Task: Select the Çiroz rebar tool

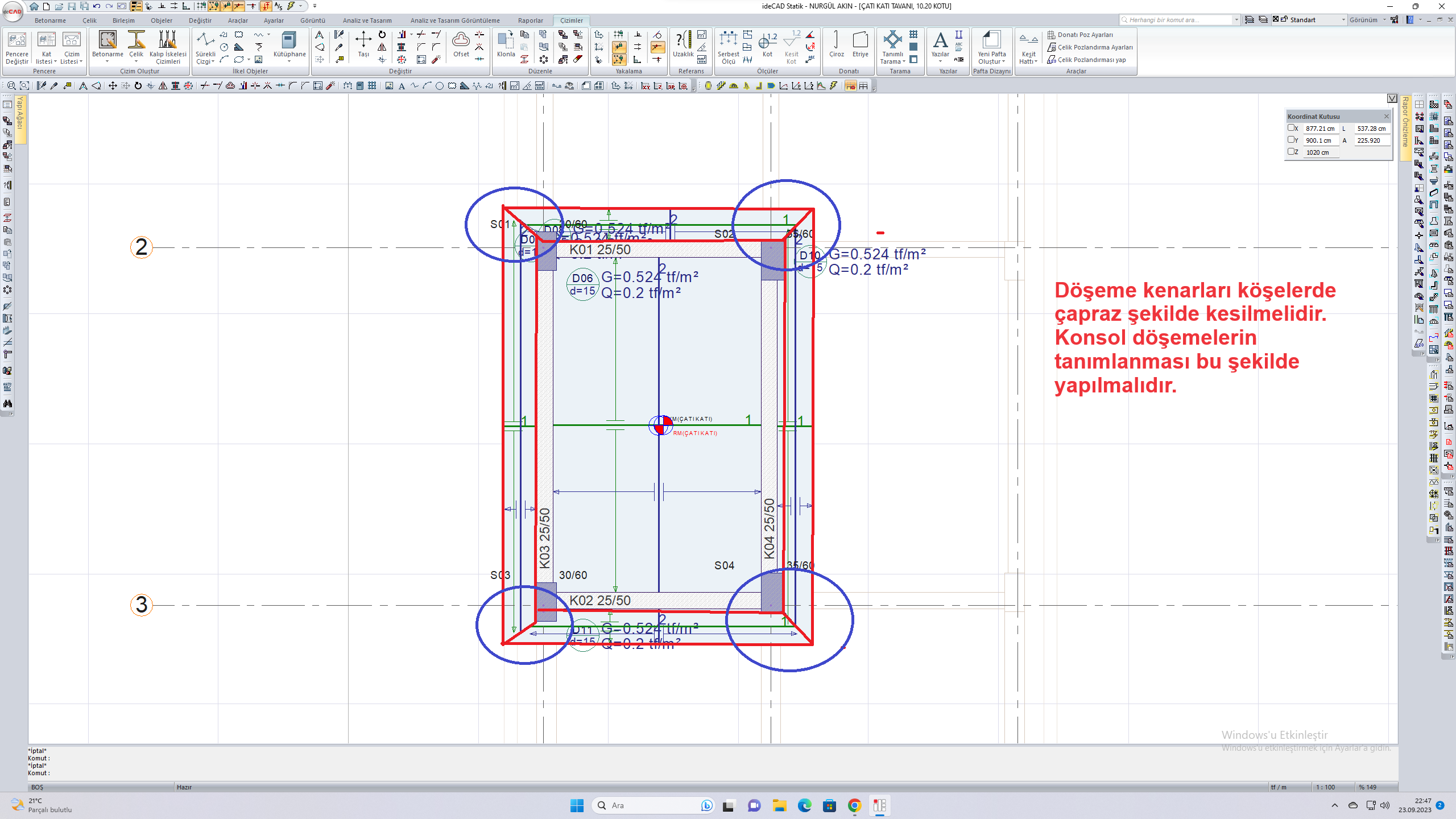Action: tap(837, 44)
